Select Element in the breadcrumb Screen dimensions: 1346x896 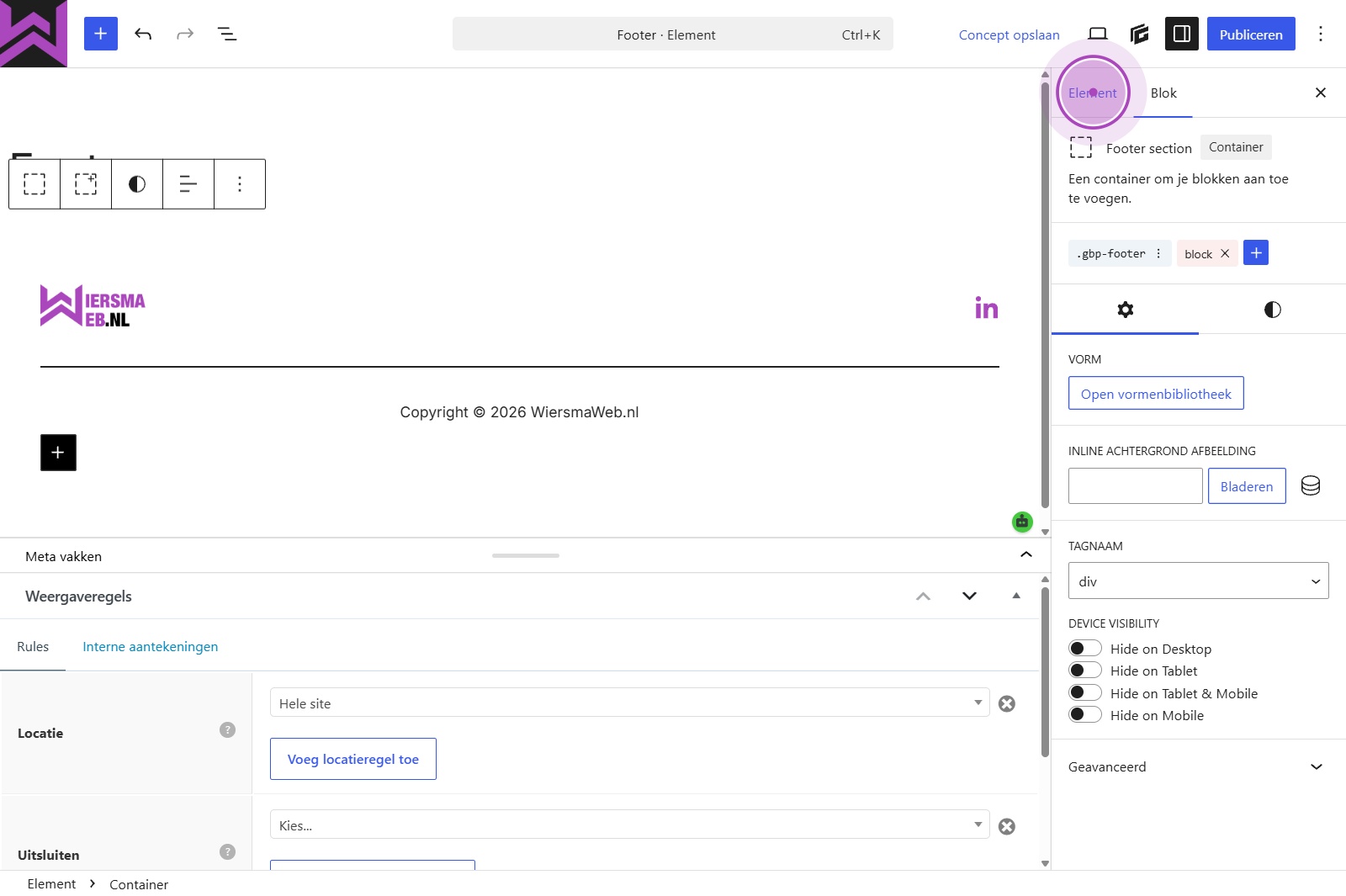tap(51, 883)
